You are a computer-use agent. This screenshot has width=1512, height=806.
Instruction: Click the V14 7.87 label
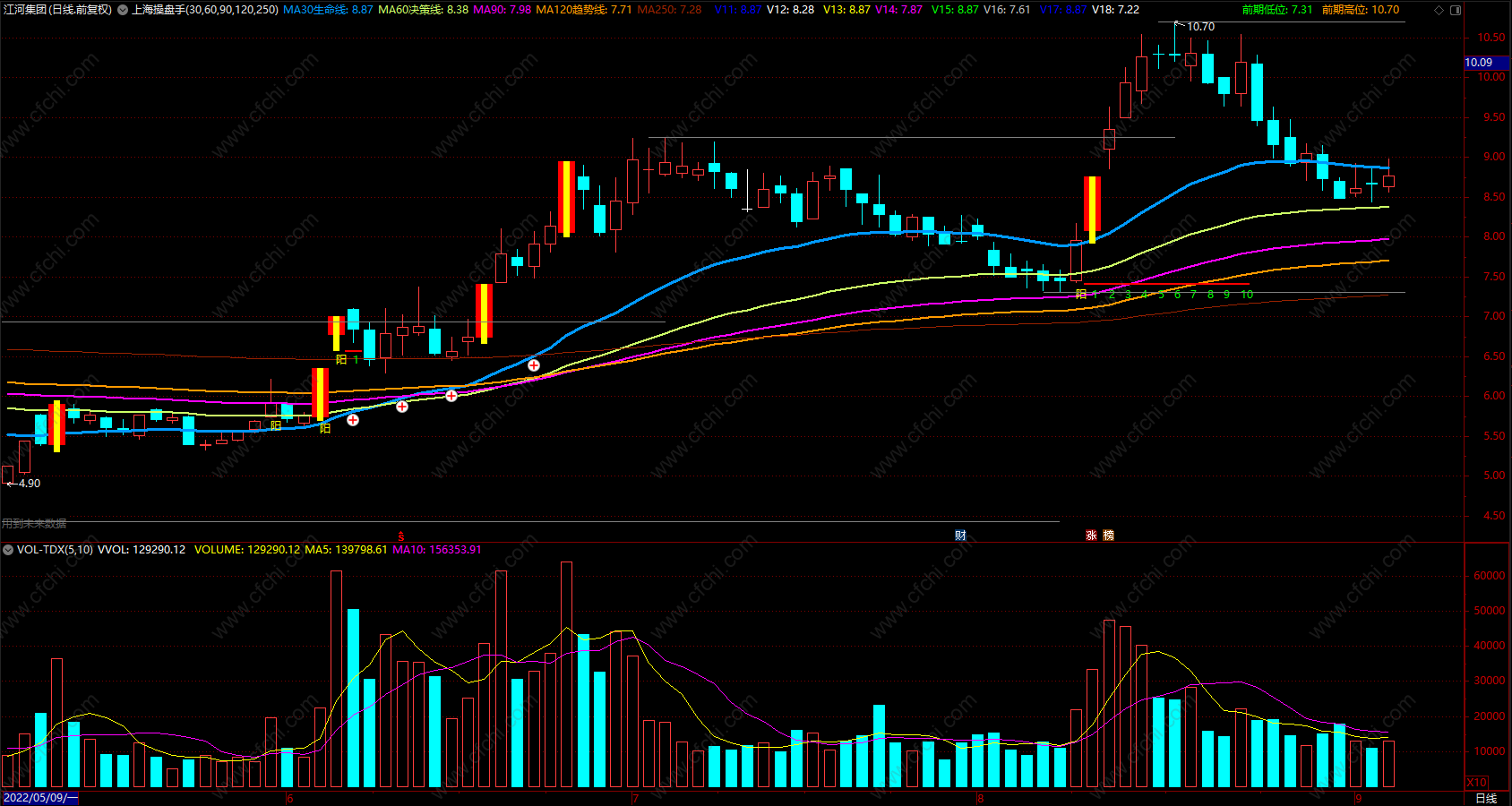[x=898, y=10]
